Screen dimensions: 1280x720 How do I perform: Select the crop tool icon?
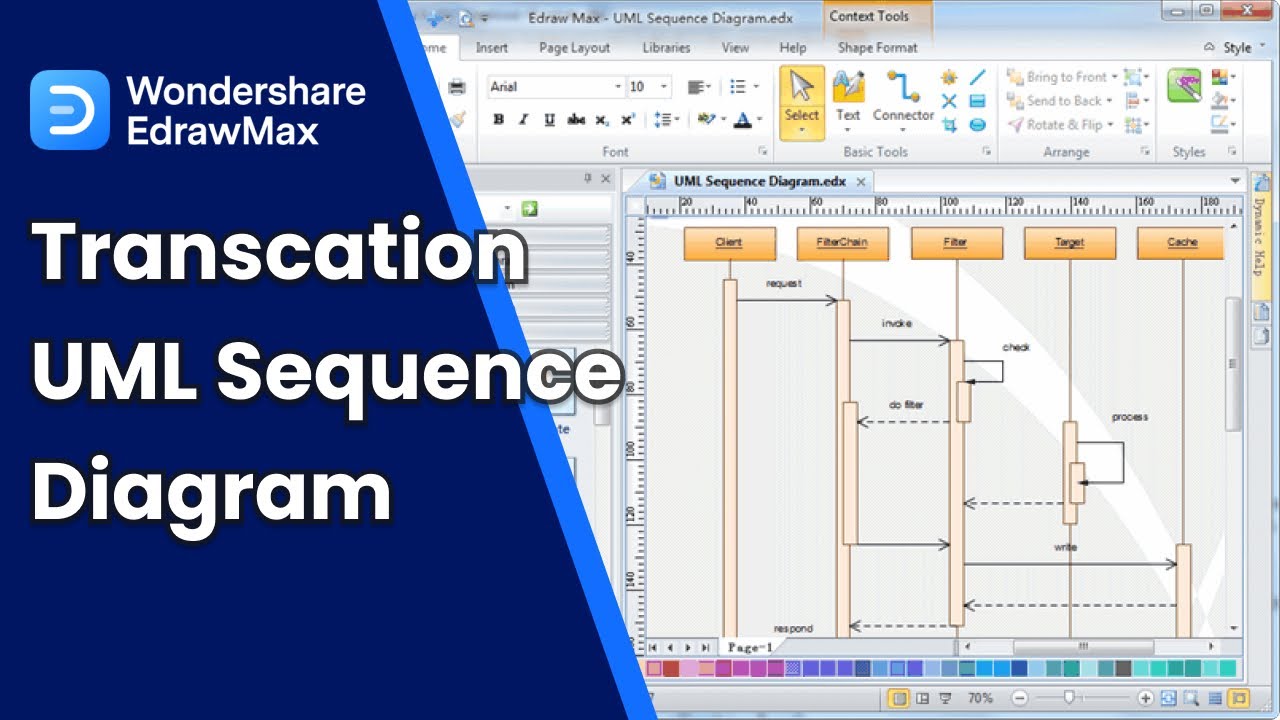pos(949,125)
